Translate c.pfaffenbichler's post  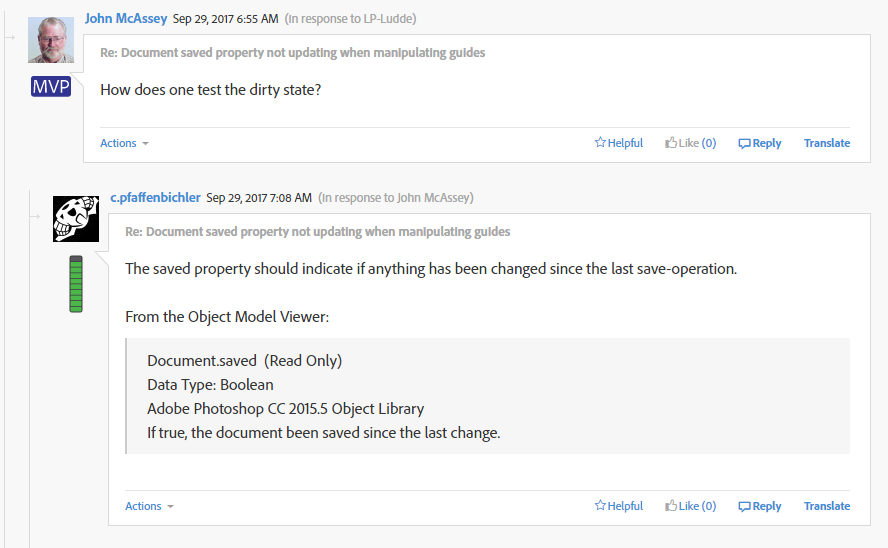[826, 506]
